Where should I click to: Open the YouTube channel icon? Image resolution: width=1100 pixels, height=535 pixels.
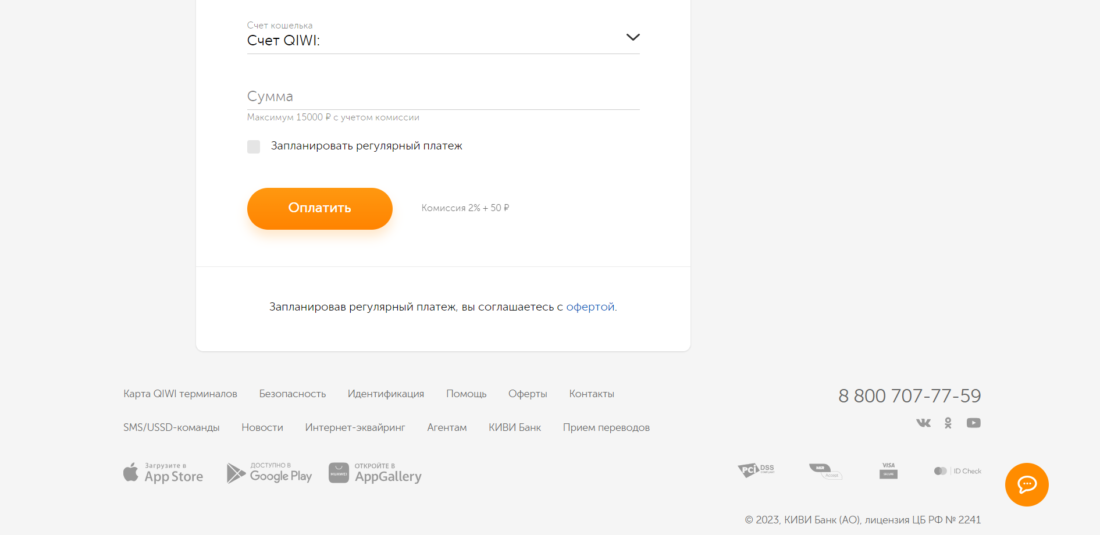coord(973,423)
